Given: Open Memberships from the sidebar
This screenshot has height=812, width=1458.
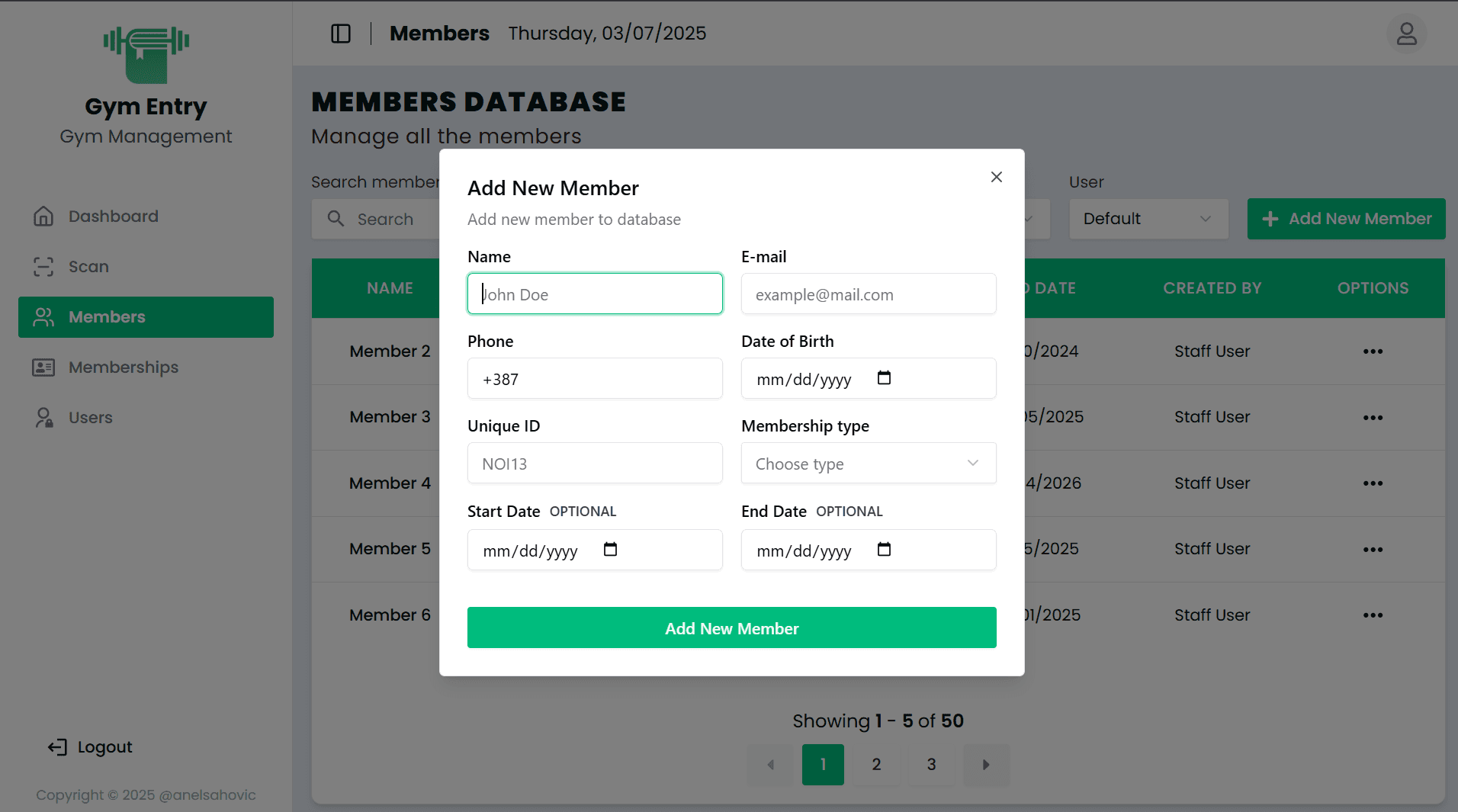Looking at the screenshot, I should point(146,367).
